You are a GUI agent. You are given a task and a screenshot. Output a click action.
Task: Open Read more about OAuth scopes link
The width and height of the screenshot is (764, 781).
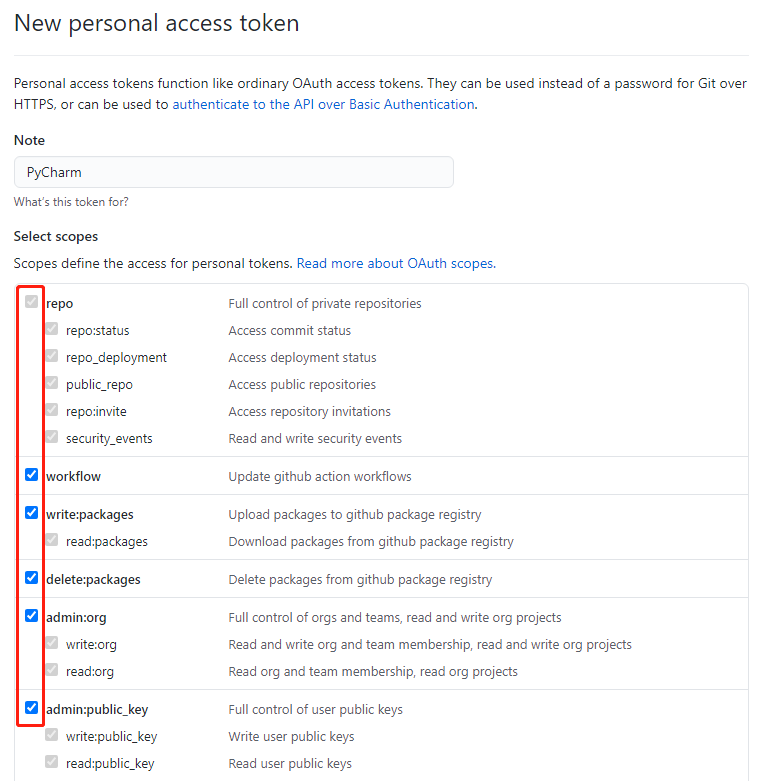click(x=395, y=263)
